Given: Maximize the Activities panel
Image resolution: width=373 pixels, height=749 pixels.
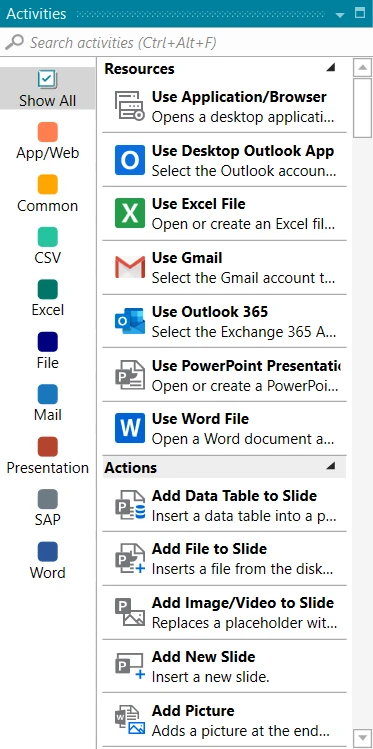Looking at the screenshot, I should pyautogui.click(x=360, y=13).
